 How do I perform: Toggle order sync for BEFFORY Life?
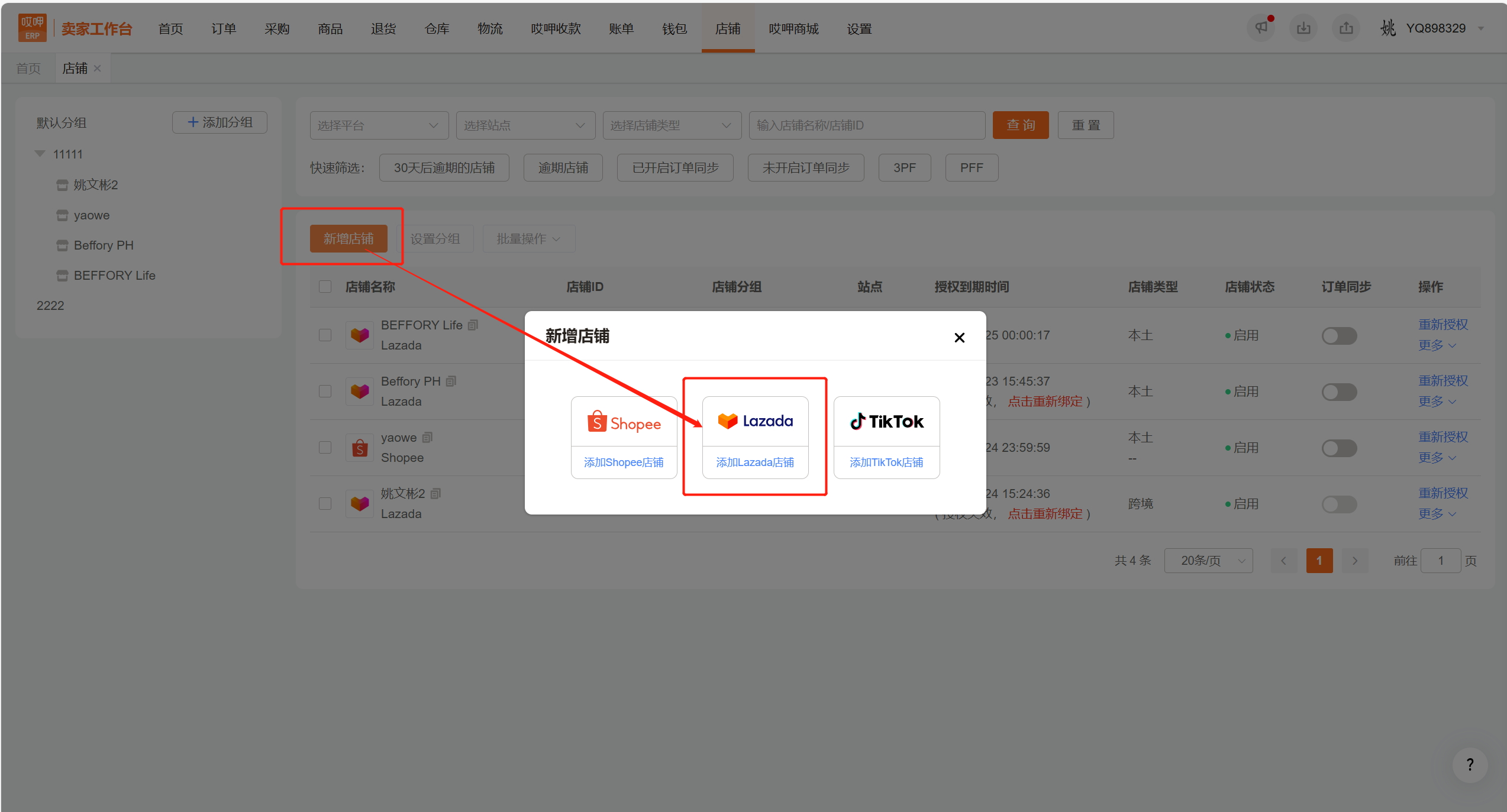click(1339, 336)
